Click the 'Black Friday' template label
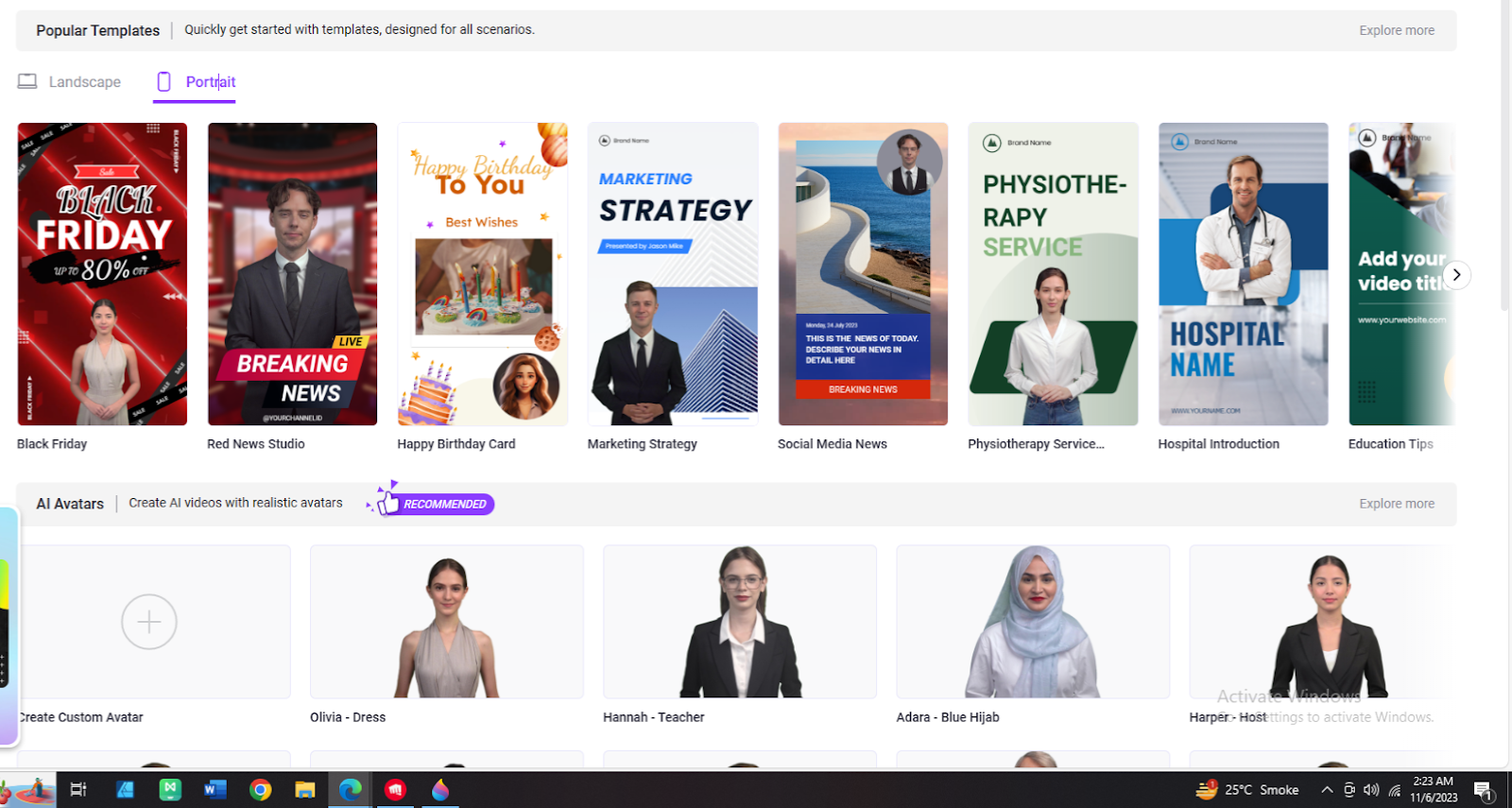 [x=52, y=444]
